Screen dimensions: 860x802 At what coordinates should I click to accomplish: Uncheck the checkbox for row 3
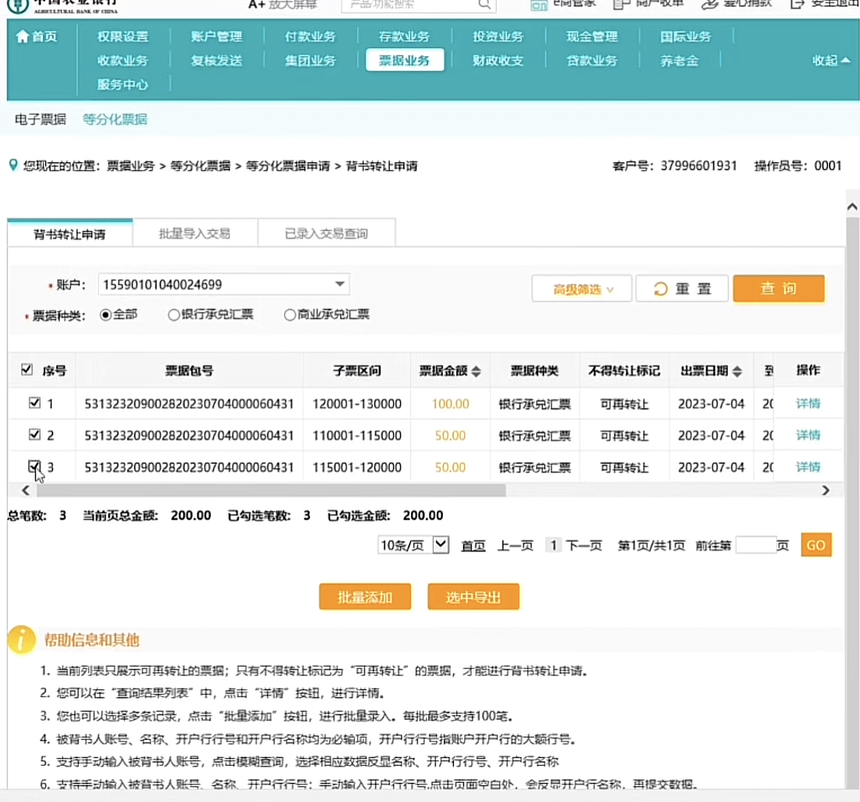[35, 466]
